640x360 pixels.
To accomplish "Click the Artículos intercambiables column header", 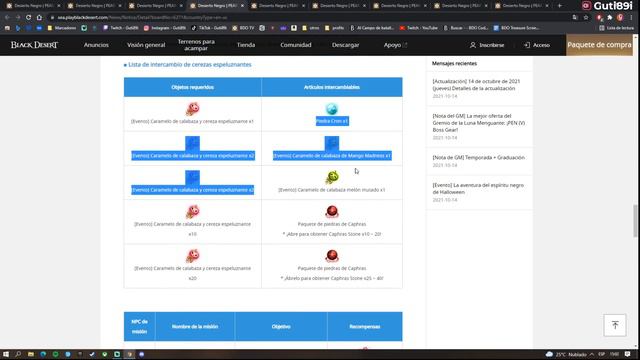I will [332, 87].
